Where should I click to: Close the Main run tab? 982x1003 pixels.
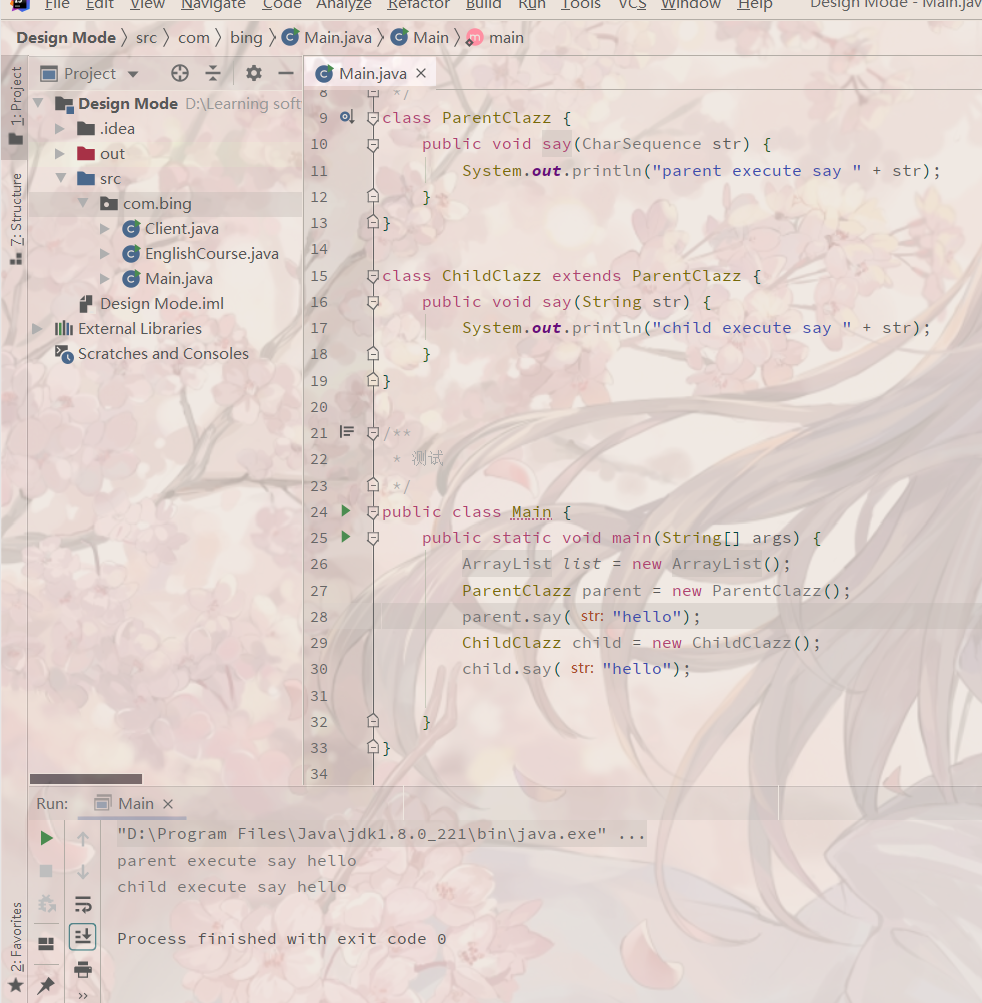tap(168, 804)
